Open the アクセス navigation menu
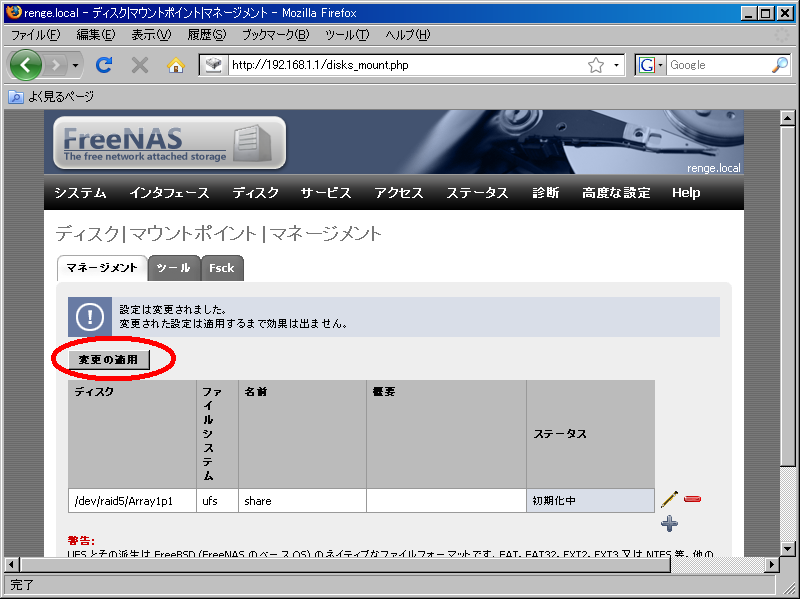Image resolution: width=800 pixels, height=599 pixels. click(x=398, y=192)
